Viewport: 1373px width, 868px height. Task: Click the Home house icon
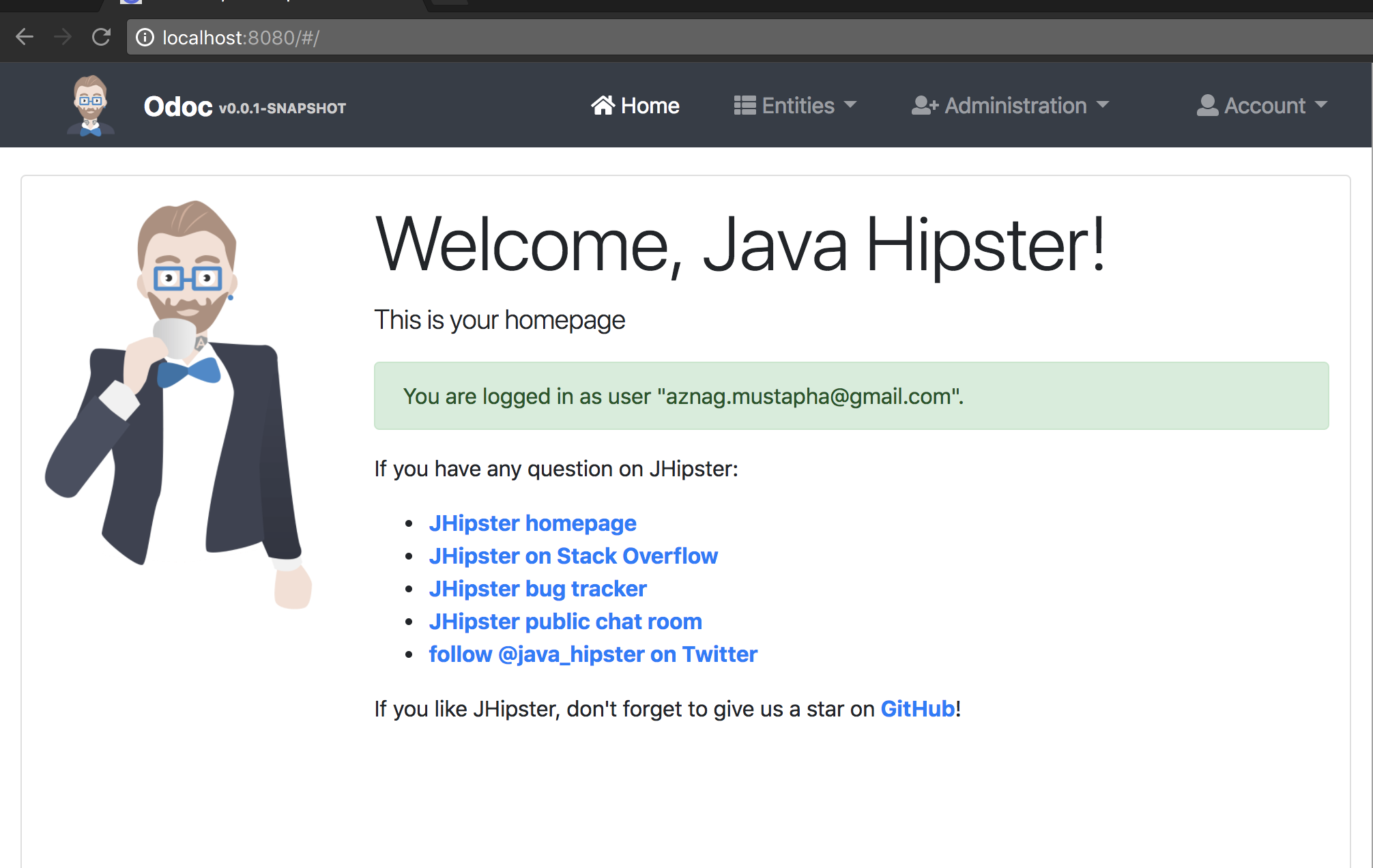pos(603,105)
